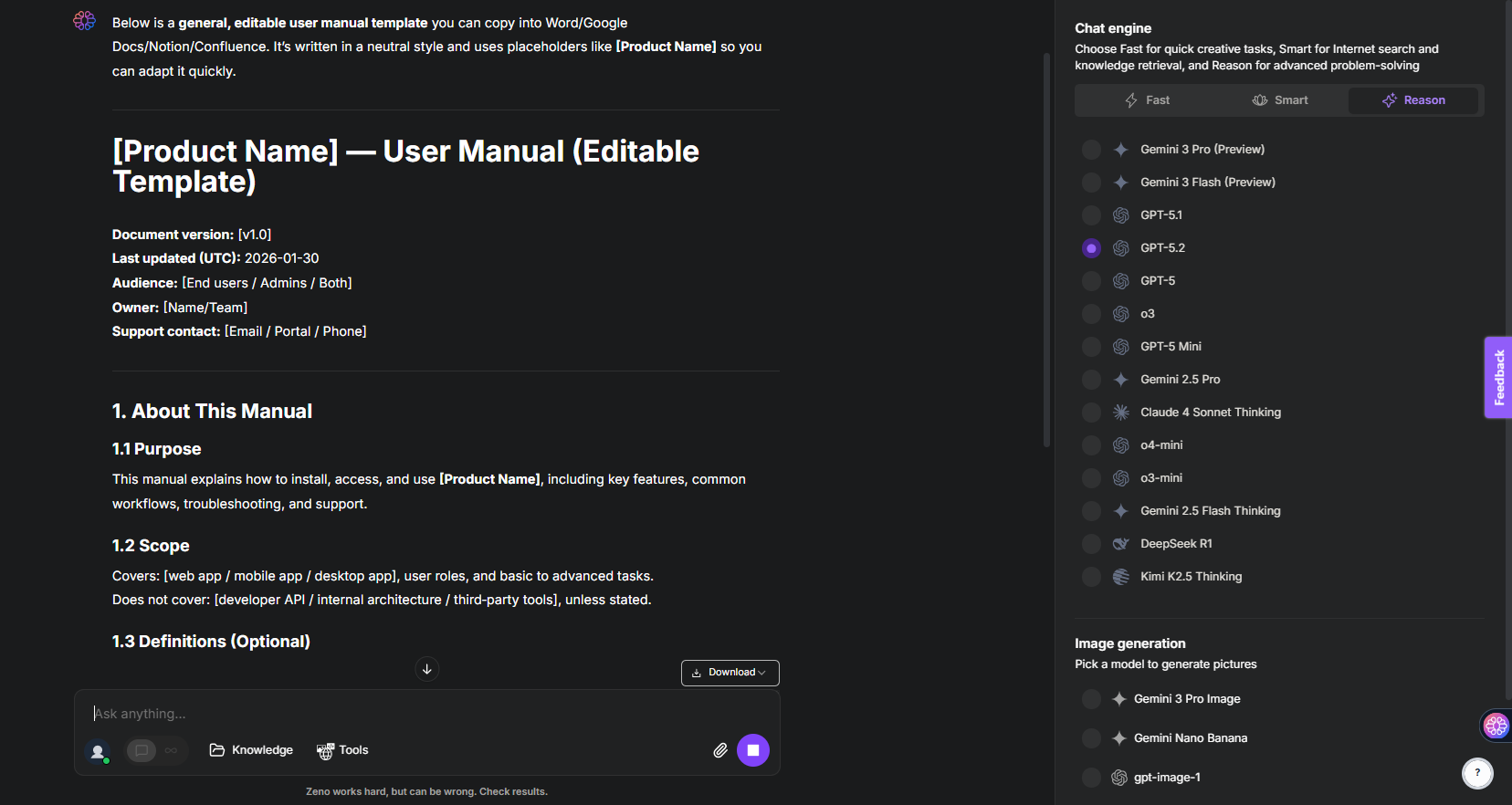The height and width of the screenshot is (805, 1512).
Task: Click the paperclip attach file icon
Action: (x=720, y=750)
